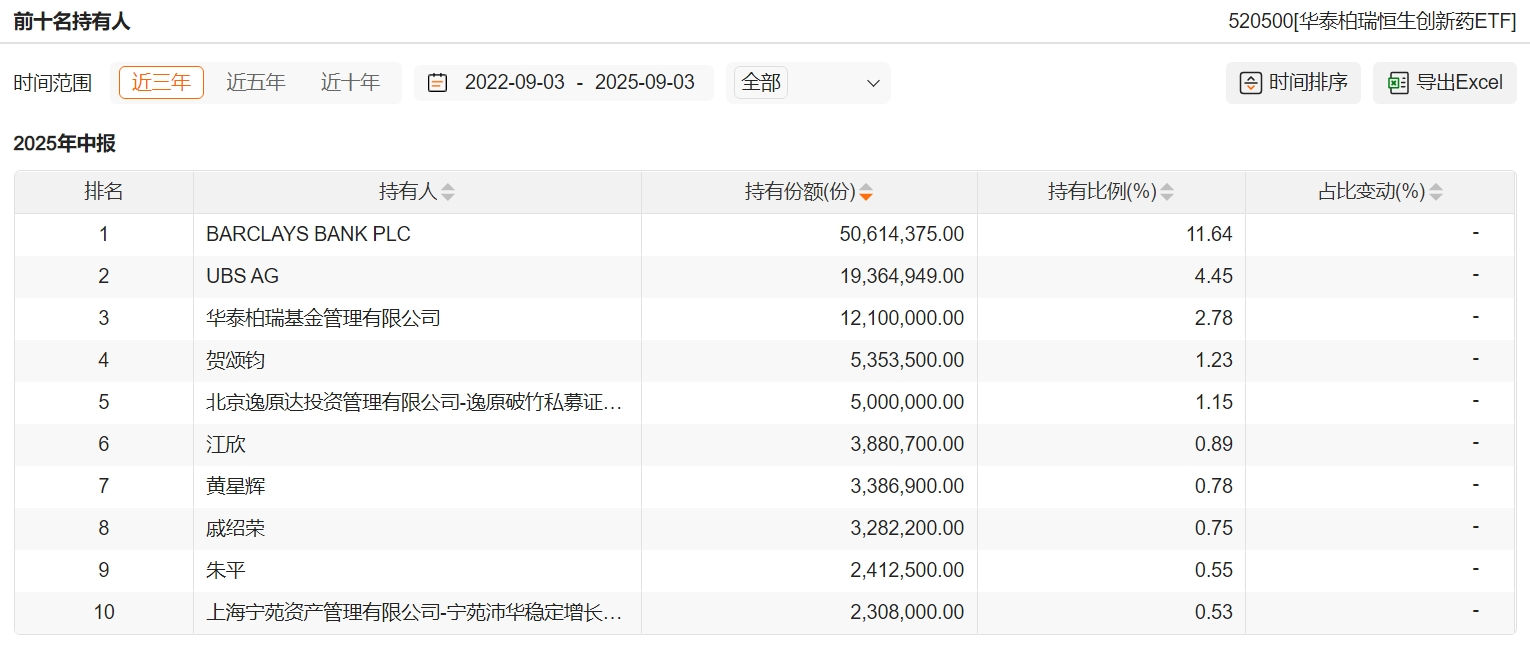Screen dimensions: 1530x645
Task: Click 北京逸原达投资管理有限公司 holder entry
Action: click(414, 402)
